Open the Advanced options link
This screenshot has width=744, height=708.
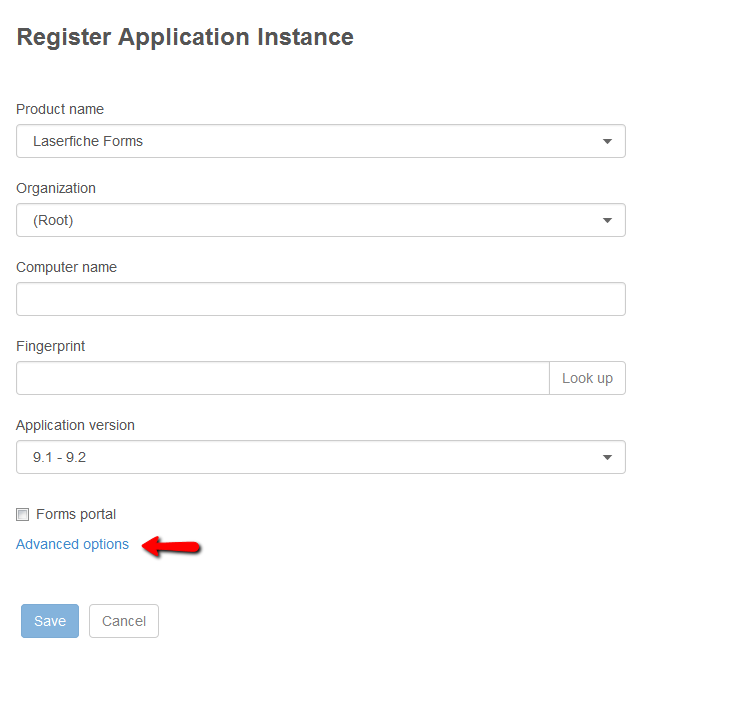[72, 544]
